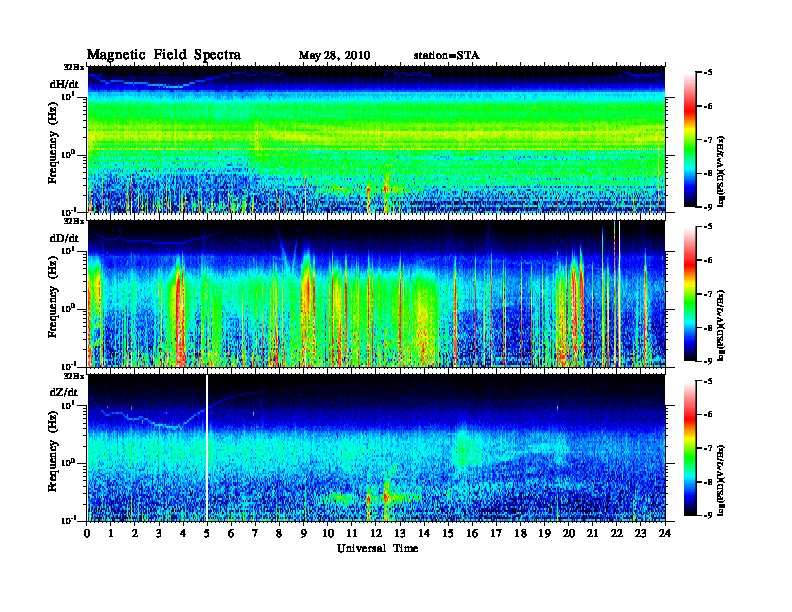Click the '-8' value on dD/dt color scale
Screen dimensions: 792x612
coord(708,328)
